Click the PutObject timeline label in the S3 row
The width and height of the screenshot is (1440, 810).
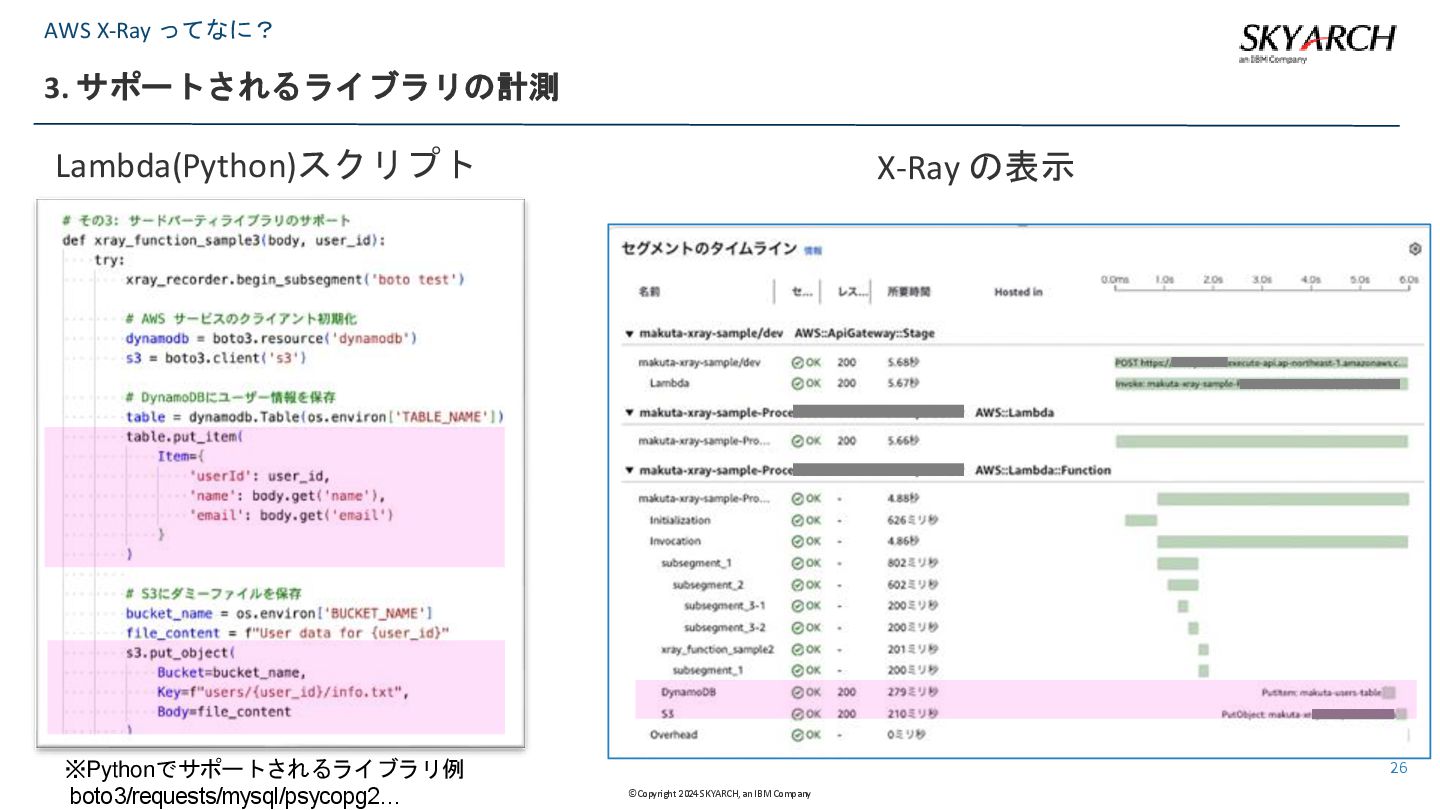pyautogui.click(x=1308, y=714)
